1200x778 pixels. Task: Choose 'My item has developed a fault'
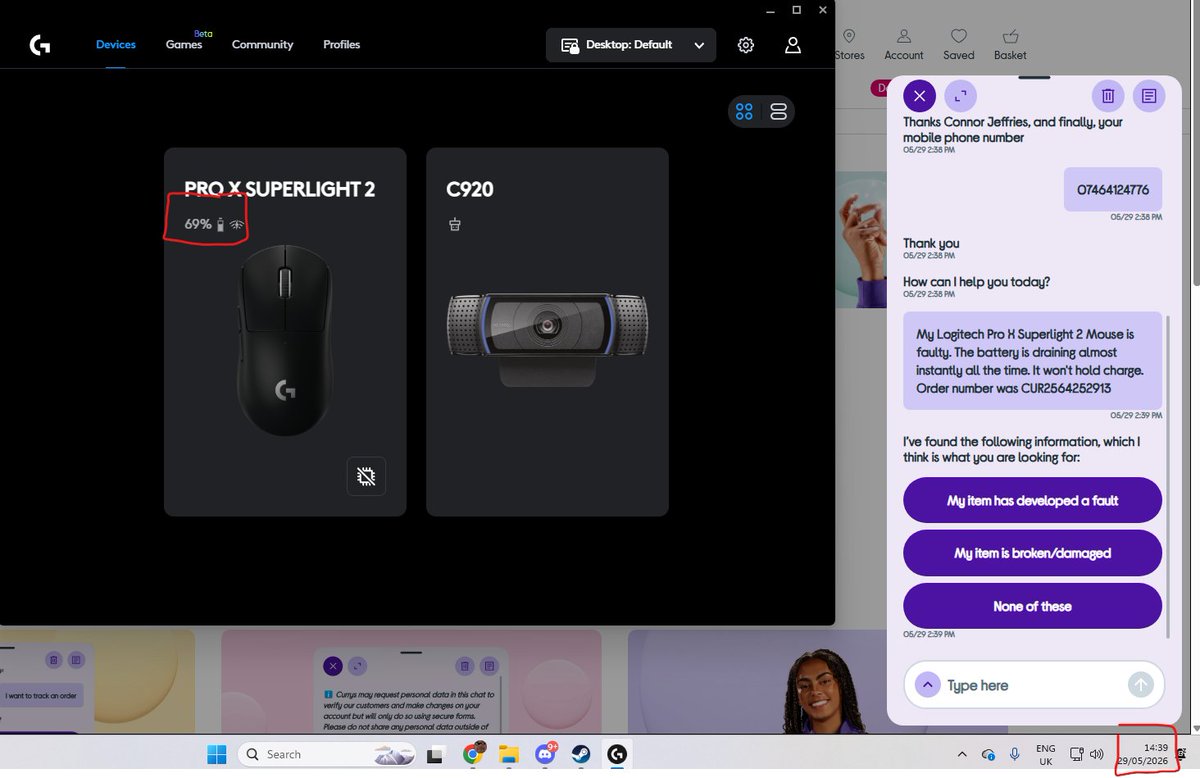pos(1032,500)
